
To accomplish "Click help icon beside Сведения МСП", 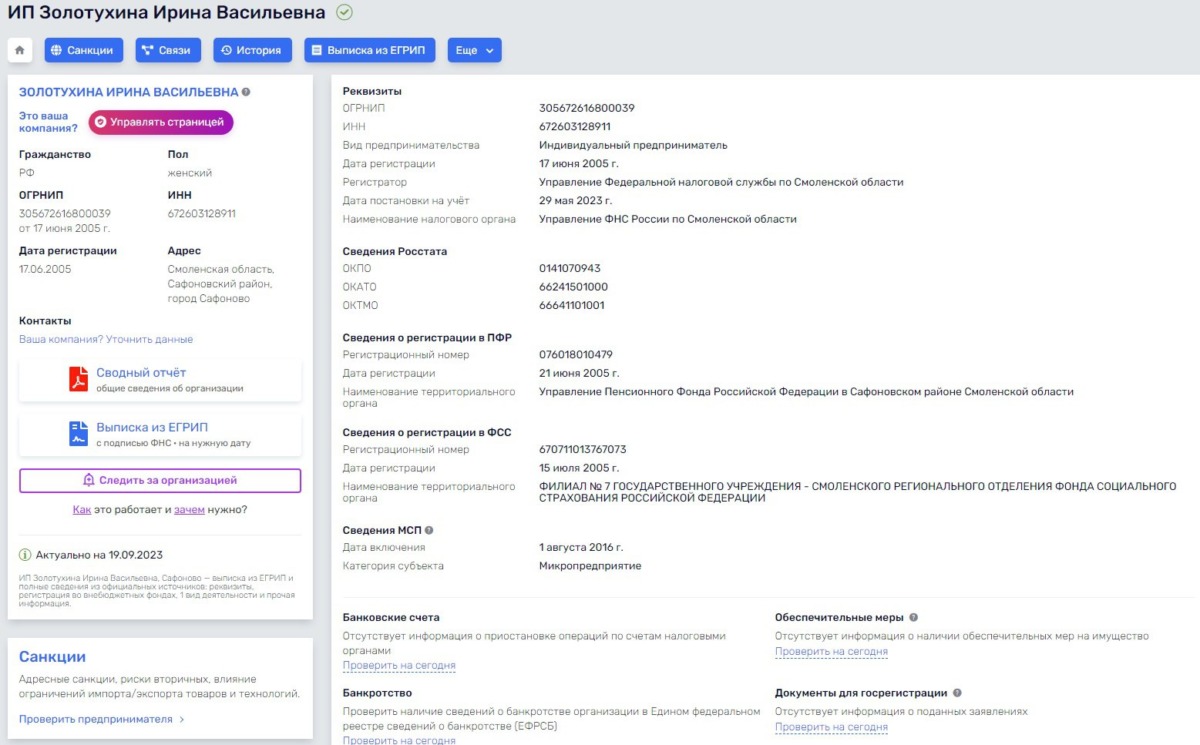I will pyautogui.click(x=429, y=530).
